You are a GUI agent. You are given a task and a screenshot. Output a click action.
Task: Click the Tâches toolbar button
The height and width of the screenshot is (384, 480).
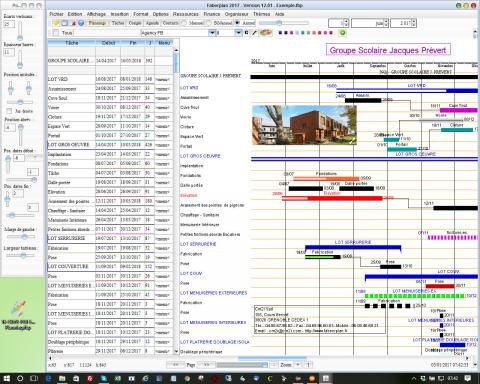coord(118,23)
